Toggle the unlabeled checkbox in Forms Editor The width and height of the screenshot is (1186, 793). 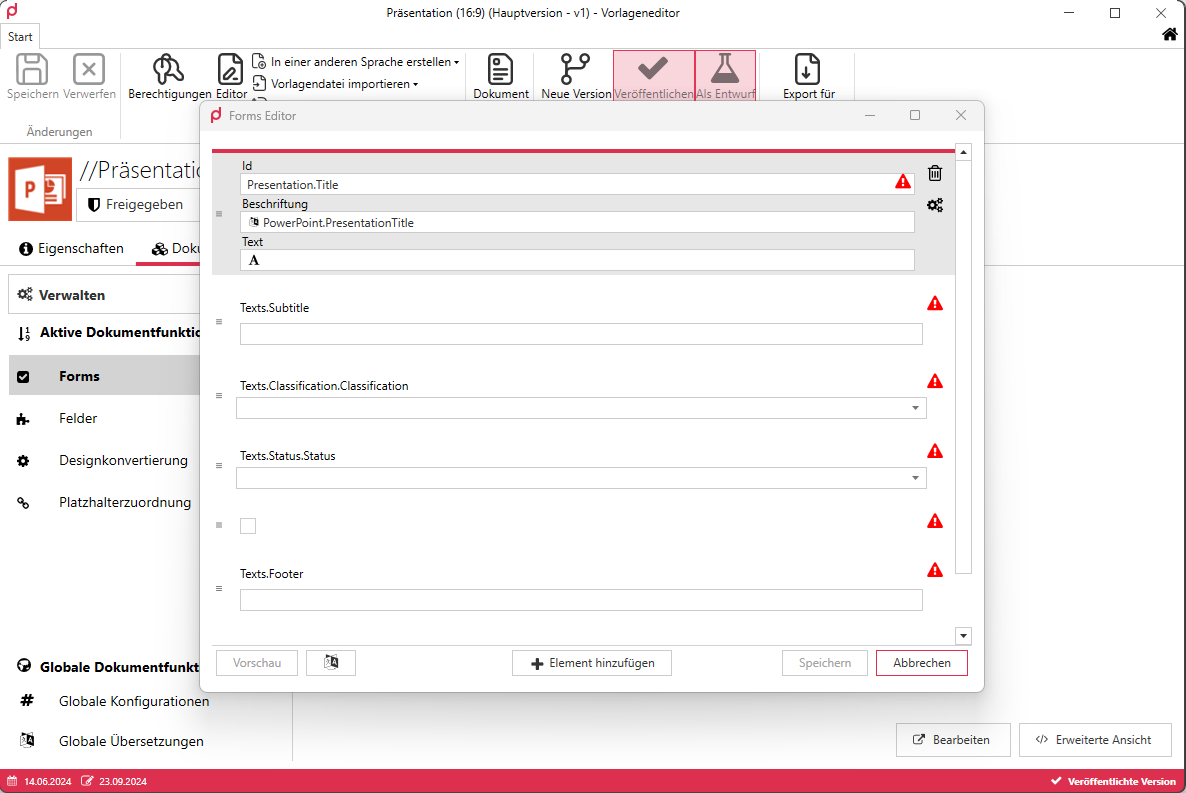pyautogui.click(x=248, y=526)
